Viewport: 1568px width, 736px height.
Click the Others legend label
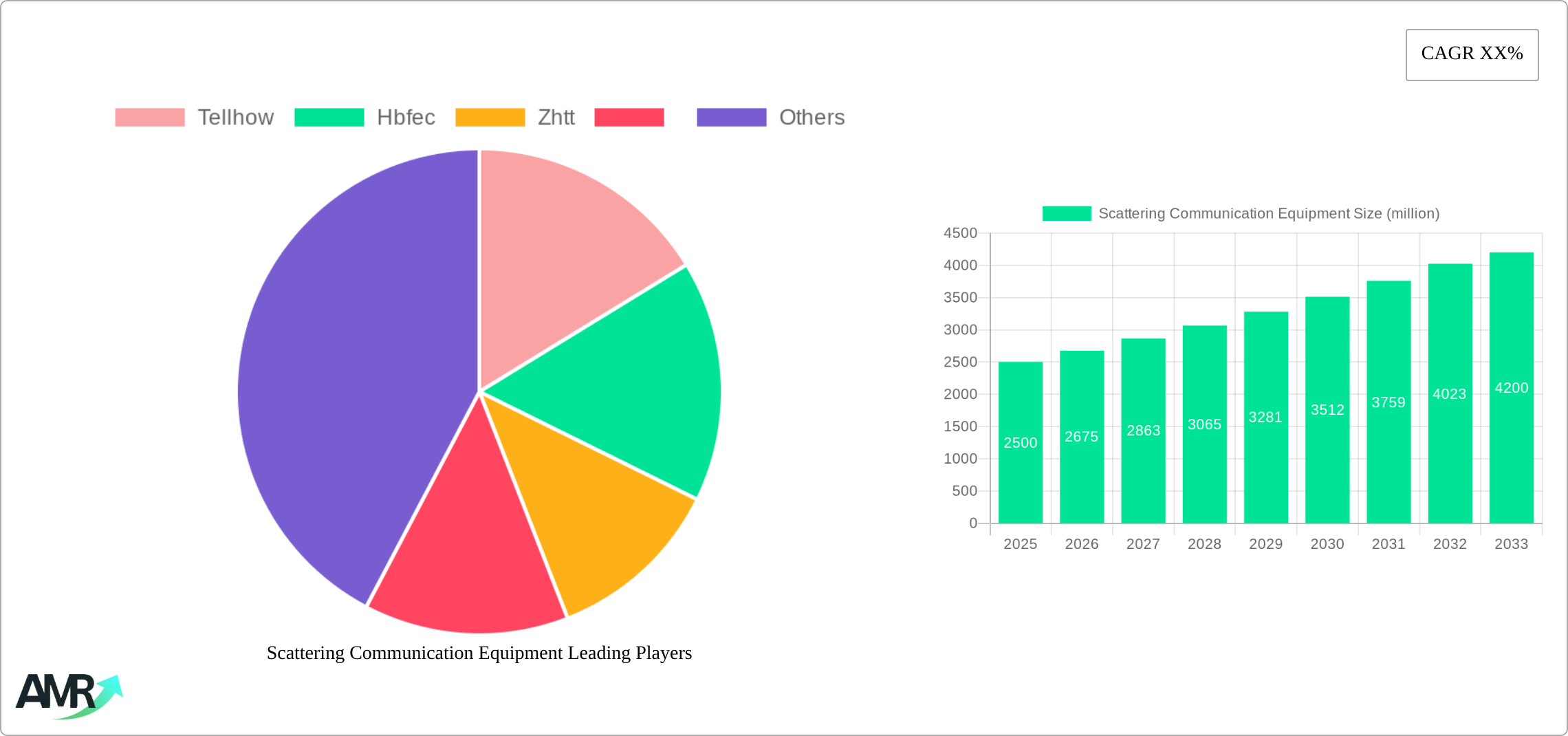click(x=812, y=118)
